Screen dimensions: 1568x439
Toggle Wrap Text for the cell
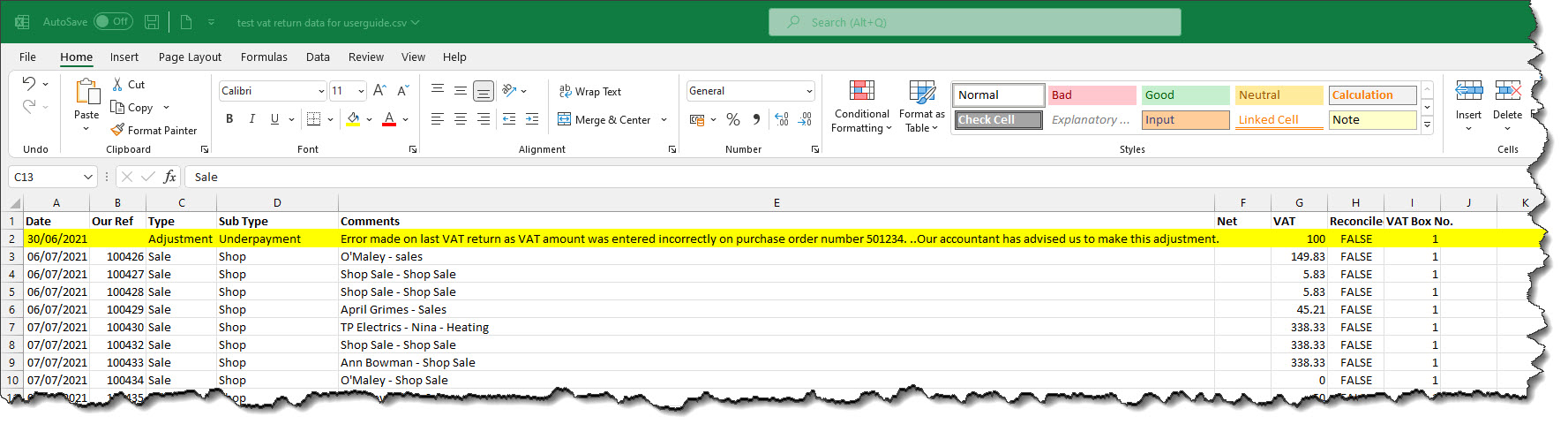tap(589, 92)
